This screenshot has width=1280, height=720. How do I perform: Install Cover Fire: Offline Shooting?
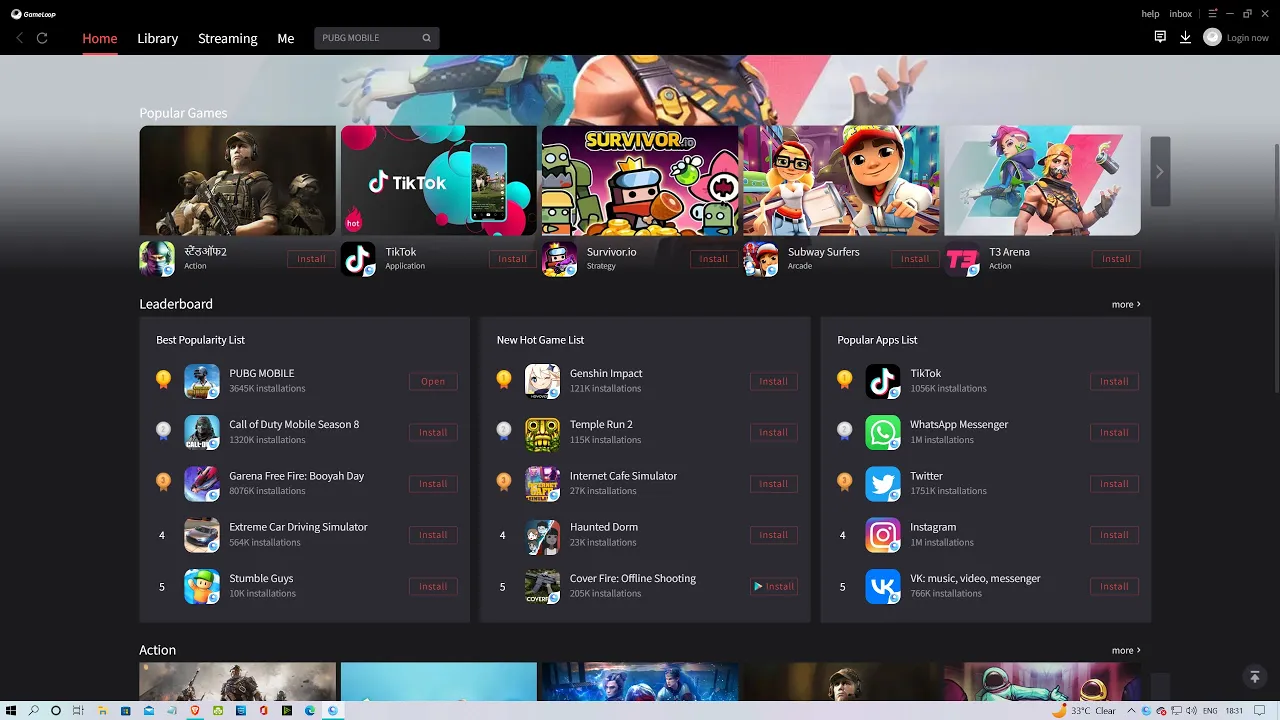774,586
